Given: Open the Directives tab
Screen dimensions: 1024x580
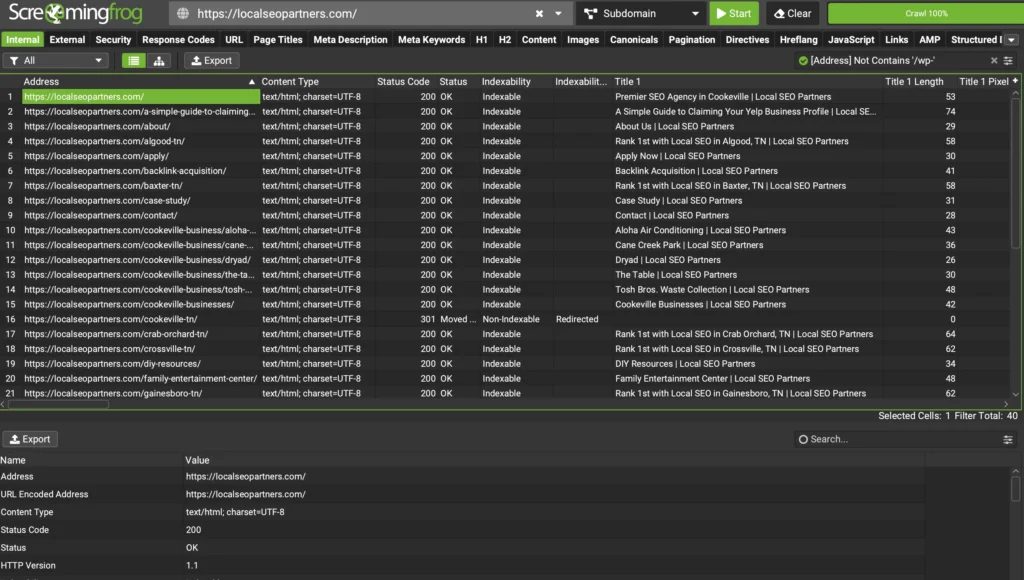Looking at the screenshot, I should coord(747,39).
